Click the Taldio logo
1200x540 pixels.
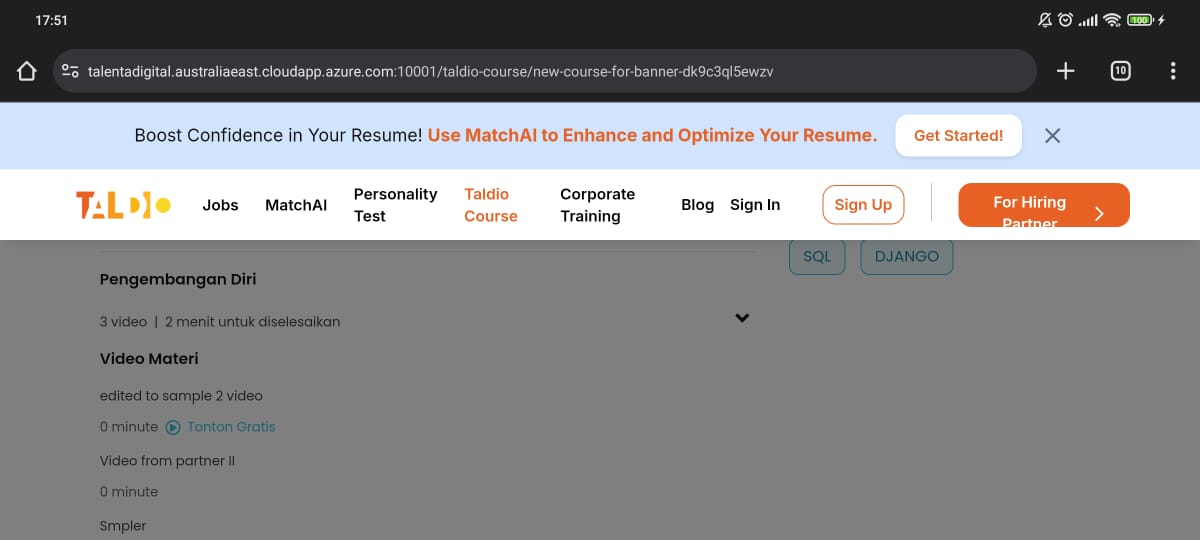123,205
